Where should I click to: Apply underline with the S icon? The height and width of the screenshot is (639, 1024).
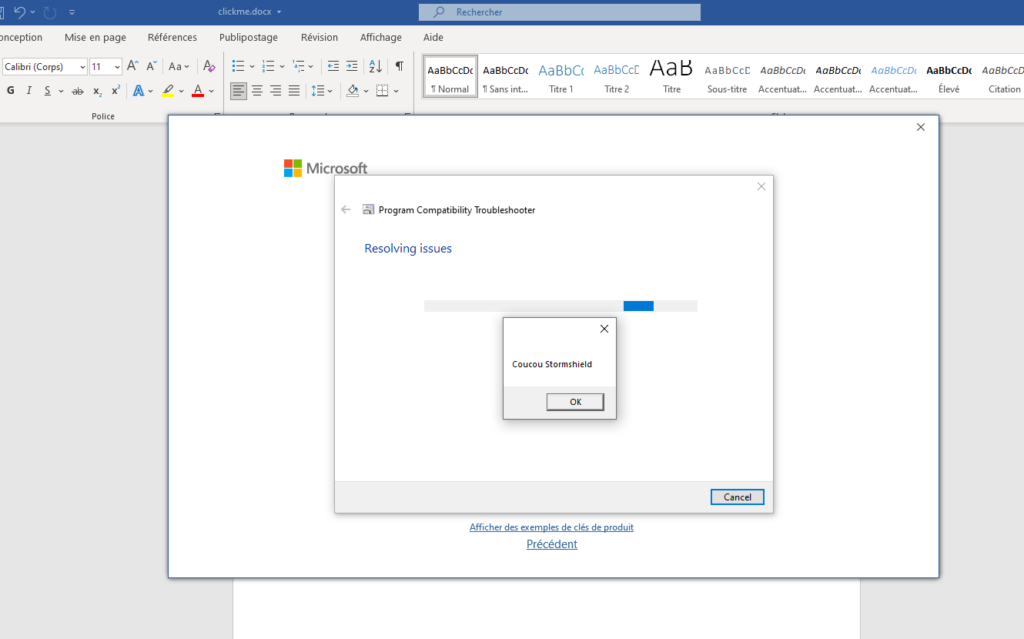click(x=47, y=91)
